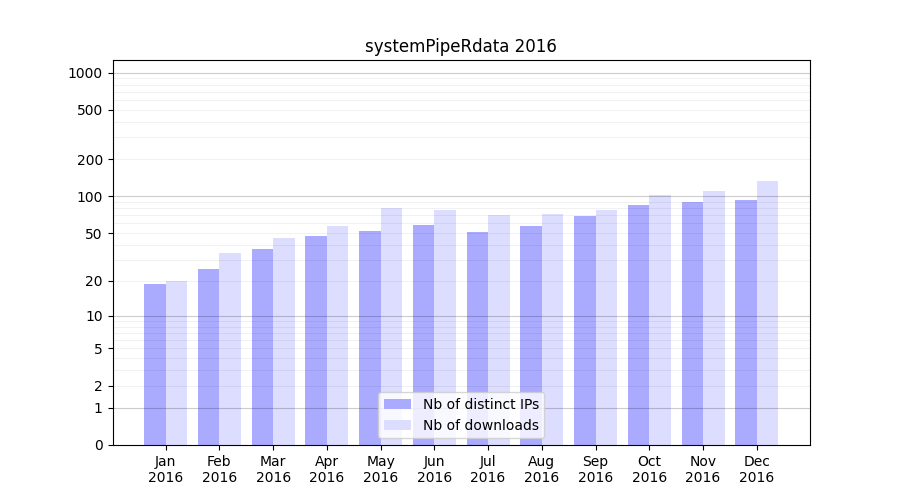The width and height of the screenshot is (900, 500).
Task: Click the 'Jul 2016' x-axis label
Action: [x=488, y=469]
